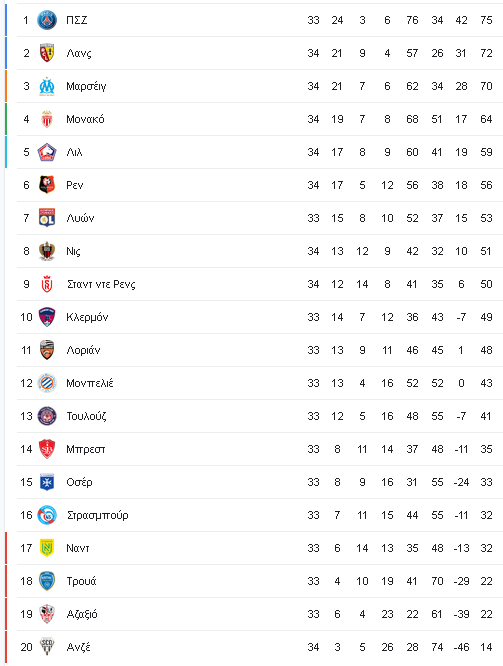The width and height of the screenshot is (503, 666).
Task: Open the Μπρεστ team link
Action: pyautogui.click(x=85, y=449)
